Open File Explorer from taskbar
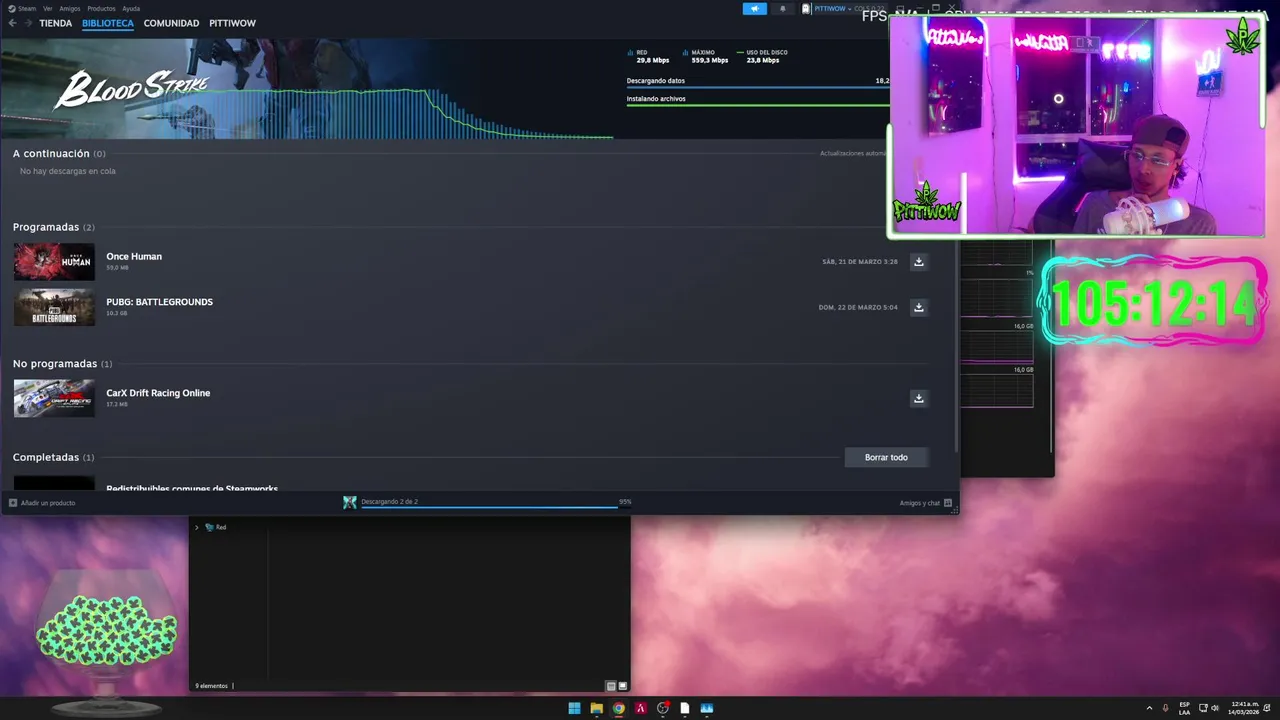The width and height of the screenshot is (1280, 720). point(596,708)
